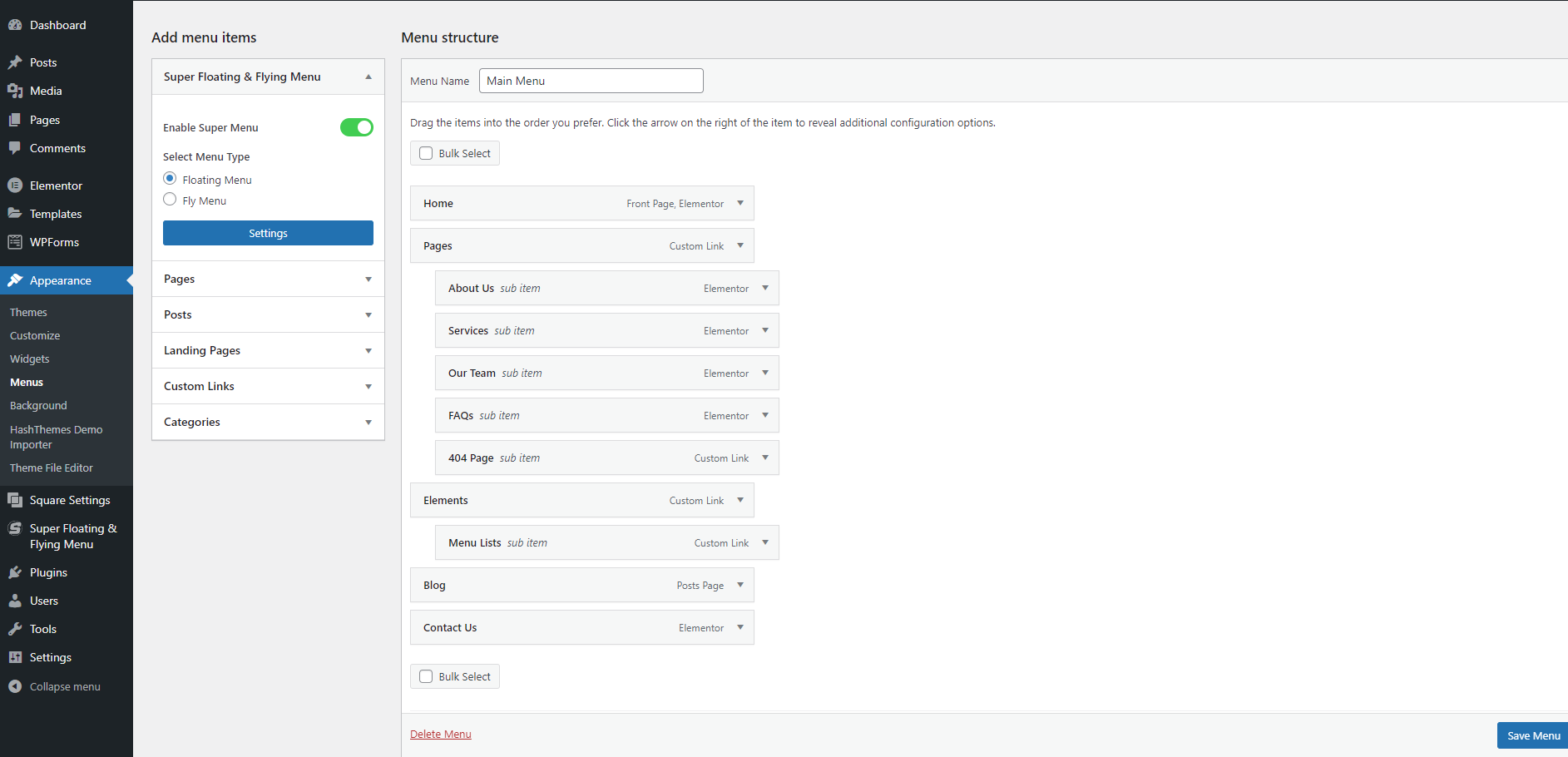Viewport: 1568px width, 757px height.
Task: Click the WPForms sidebar label
Action: click(55, 242)
